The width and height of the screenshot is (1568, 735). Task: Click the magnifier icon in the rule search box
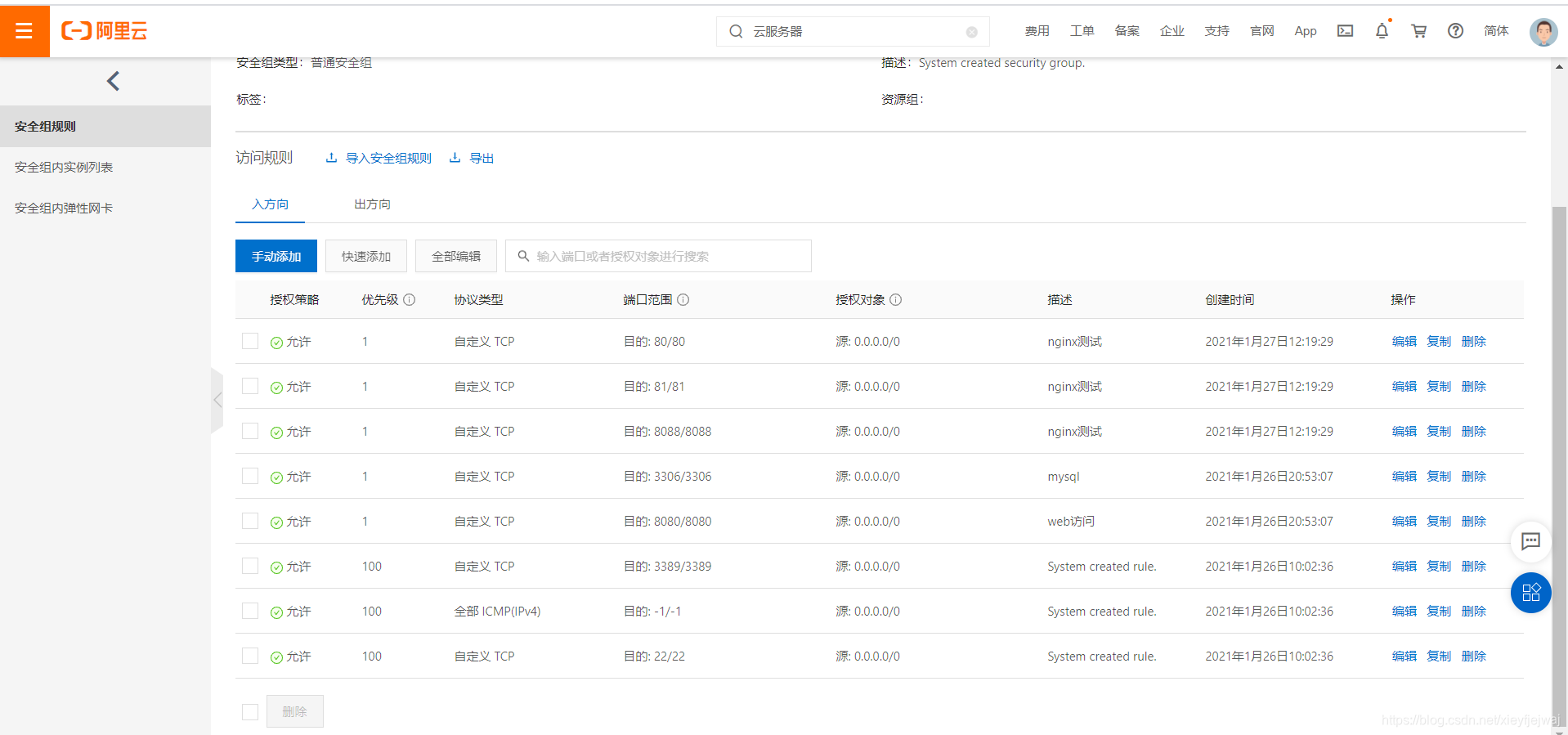click(x=523, y=256)
